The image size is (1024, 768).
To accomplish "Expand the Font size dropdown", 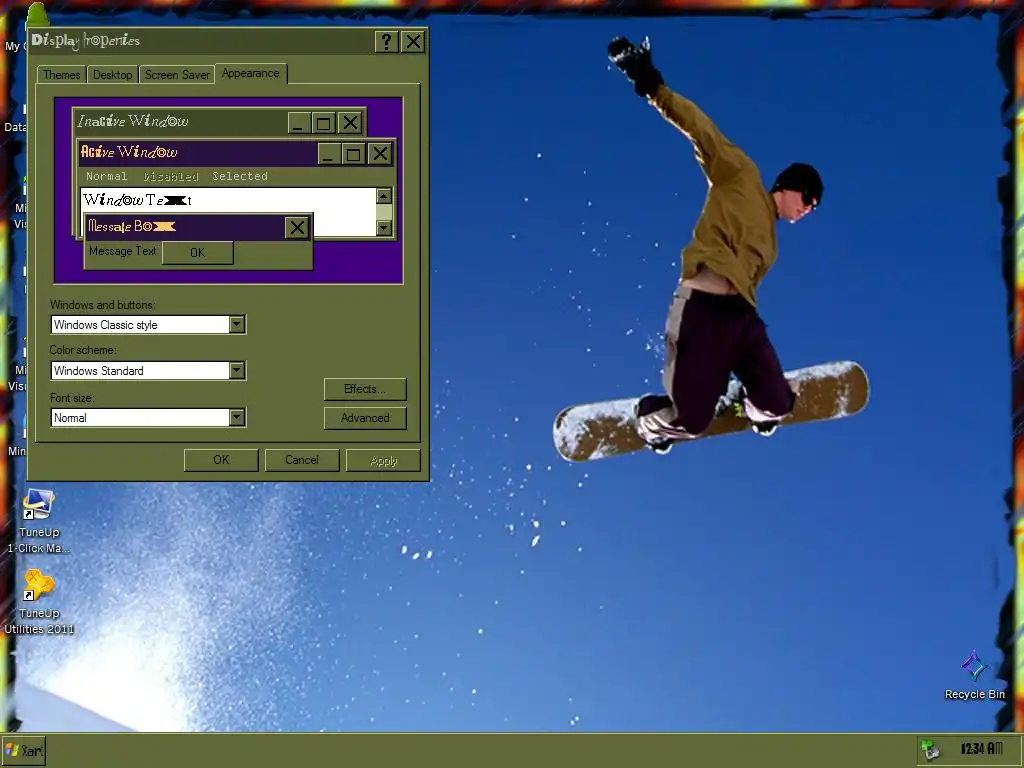I will click(x=236, y=417).
